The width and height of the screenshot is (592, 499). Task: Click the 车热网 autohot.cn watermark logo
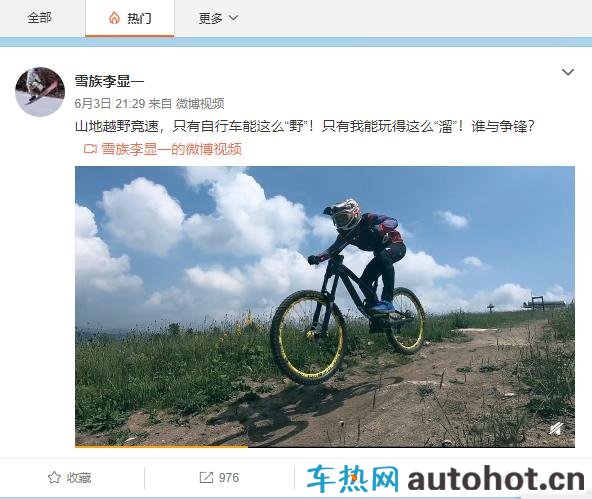pos(446,479)
